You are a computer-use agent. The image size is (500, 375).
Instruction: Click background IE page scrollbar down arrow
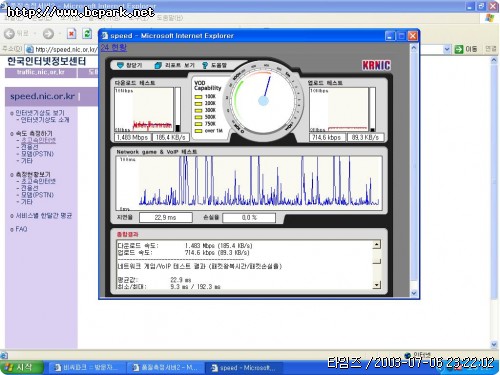click(x=494, y=345)
